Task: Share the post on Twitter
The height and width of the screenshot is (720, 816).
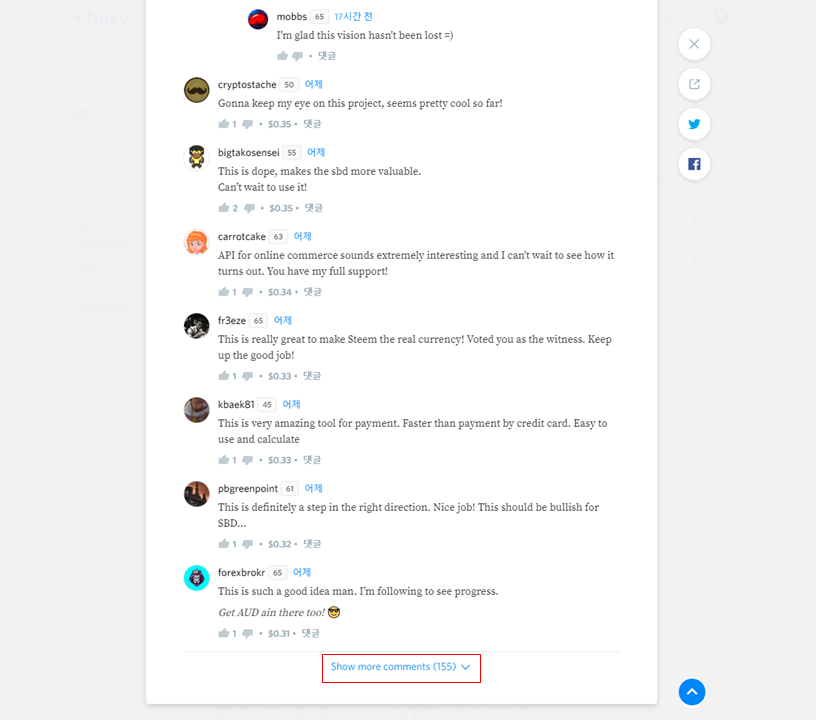Action: point(694,124)
